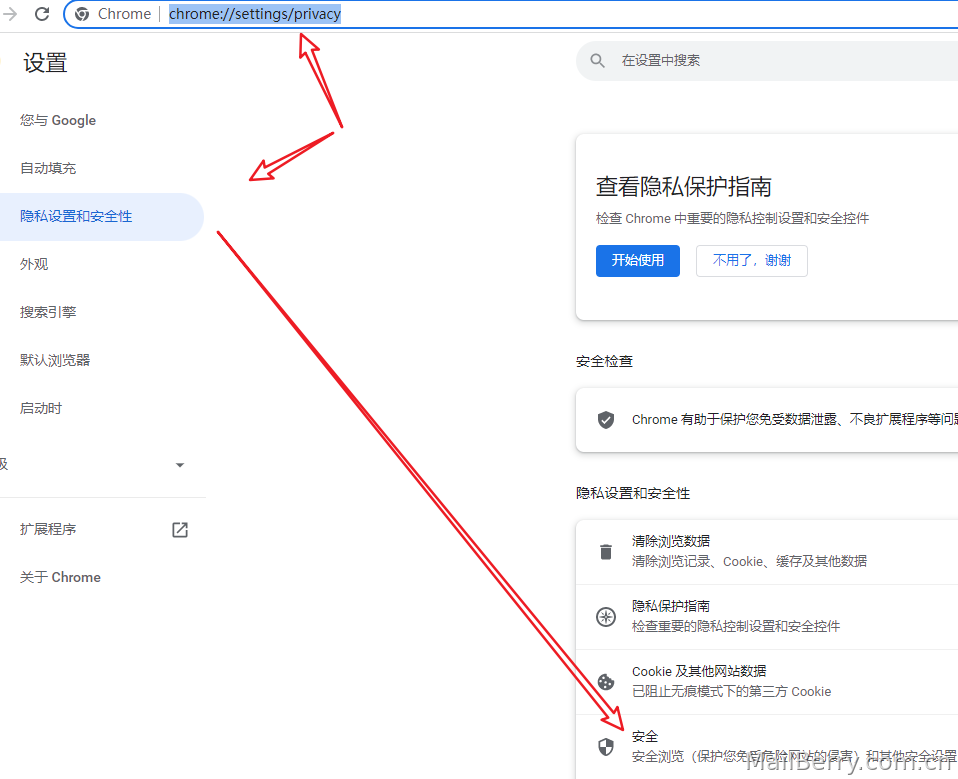Click the privacy guide compass icon
Screen dimensions: 958x779
[605, 616]
